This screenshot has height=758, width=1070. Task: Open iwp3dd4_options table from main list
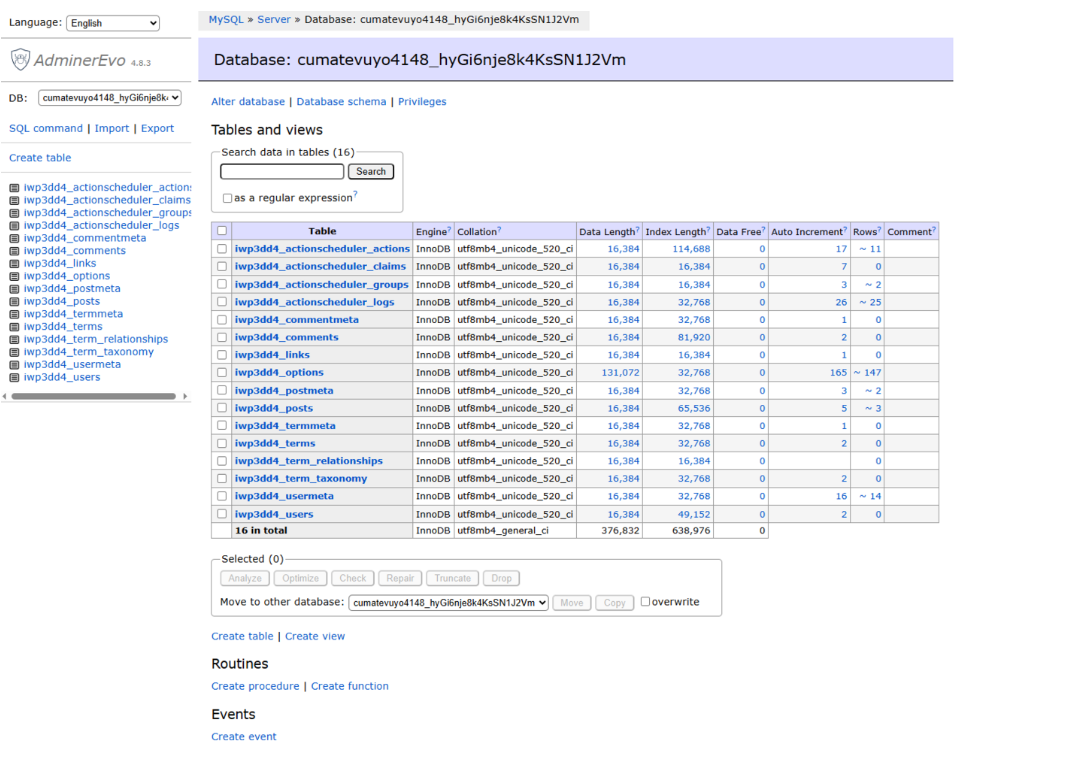(279, 373)
